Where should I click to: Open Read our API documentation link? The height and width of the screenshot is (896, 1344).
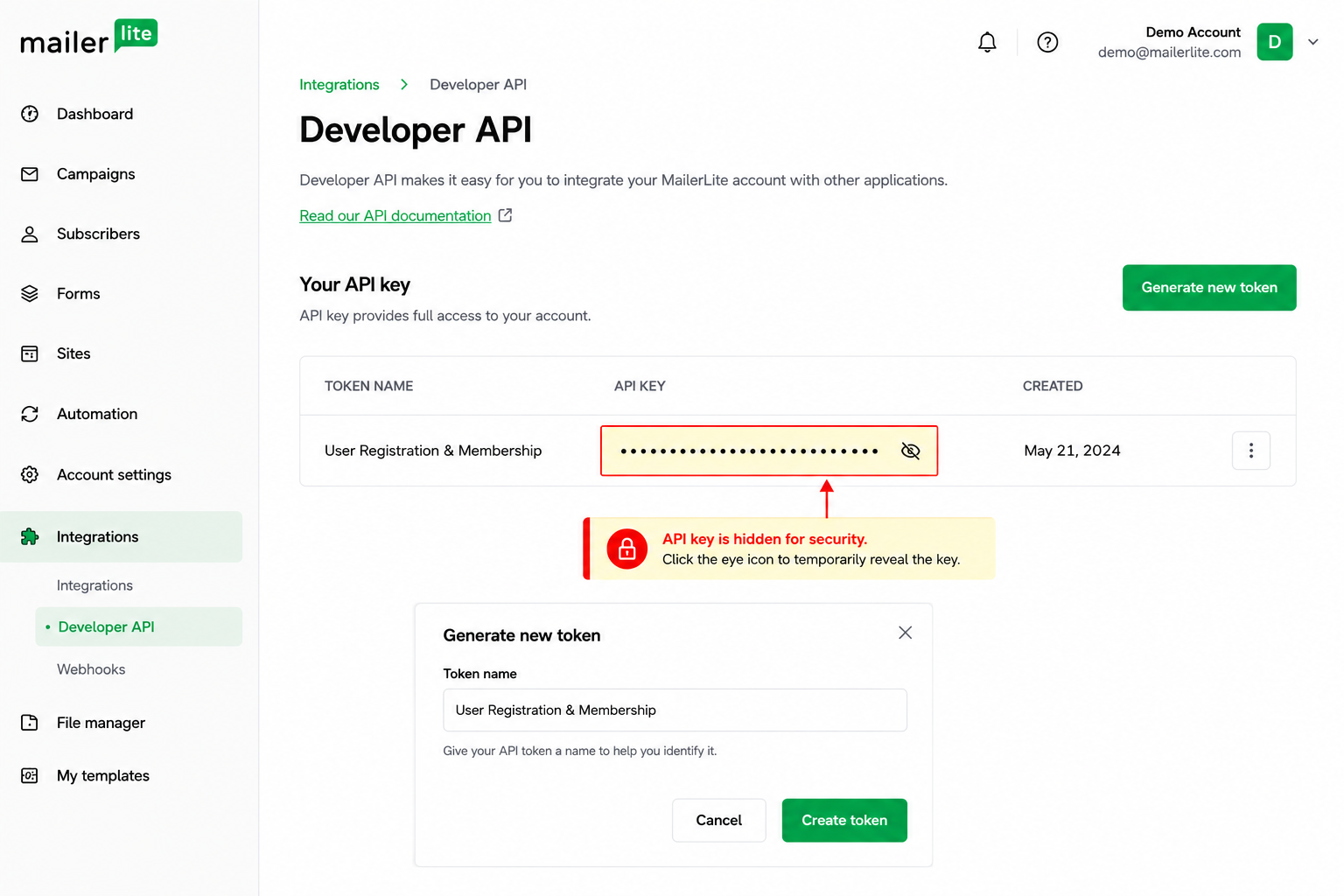tap(395, 215)
